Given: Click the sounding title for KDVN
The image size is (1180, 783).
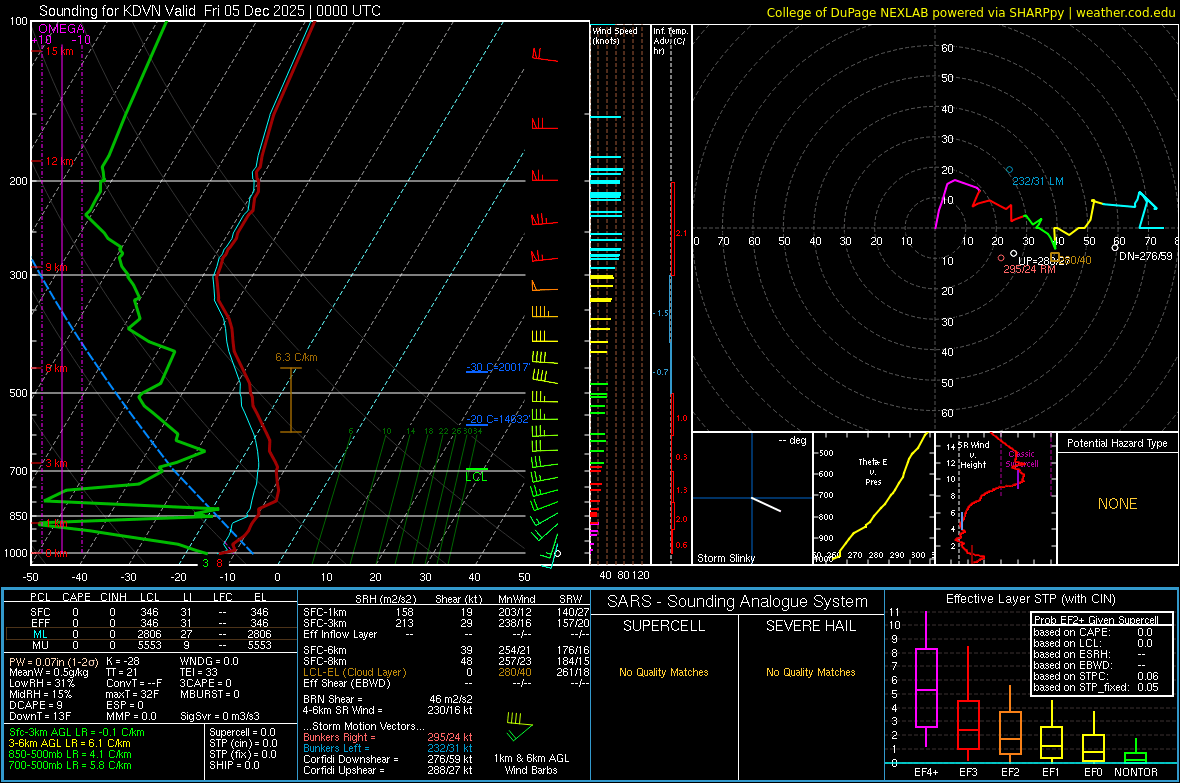Looking at the screenshot, I should [209, 11].
